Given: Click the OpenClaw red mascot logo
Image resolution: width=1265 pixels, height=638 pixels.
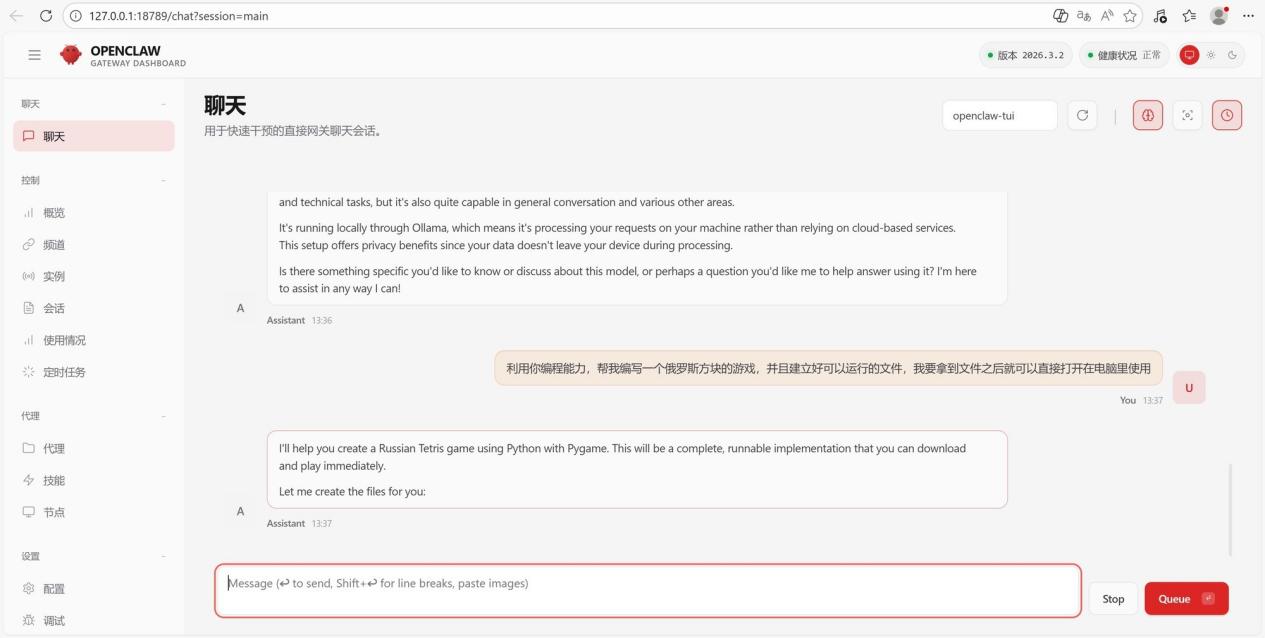Looking at the screenshot, I should (x=71, y=55).
